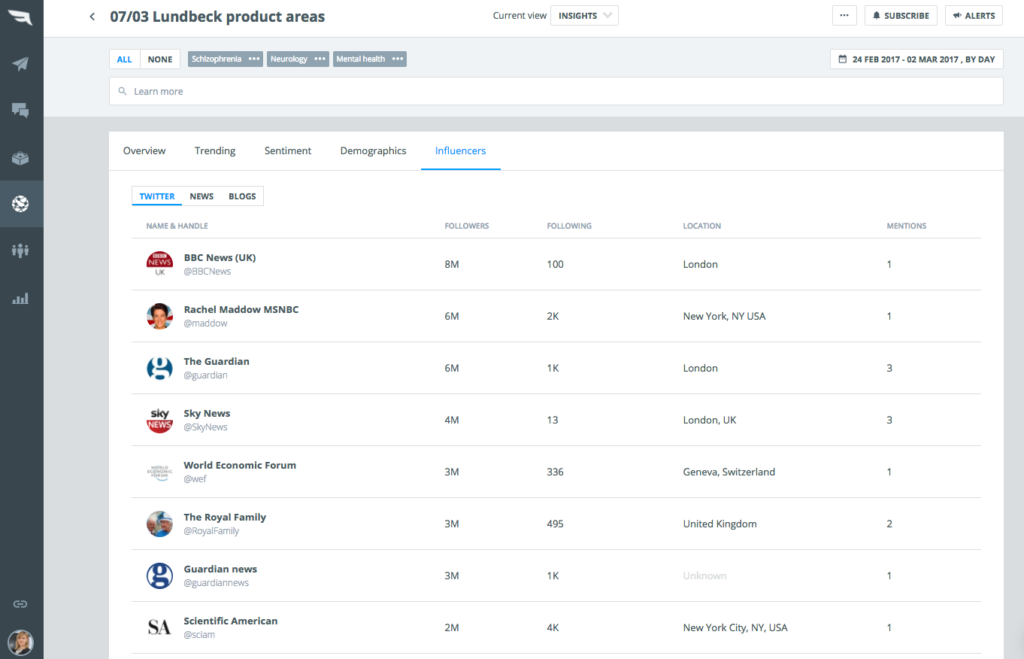This screenshot has width=1024, height=659.
Task: Select ALL topics
Action: [124, 59]
